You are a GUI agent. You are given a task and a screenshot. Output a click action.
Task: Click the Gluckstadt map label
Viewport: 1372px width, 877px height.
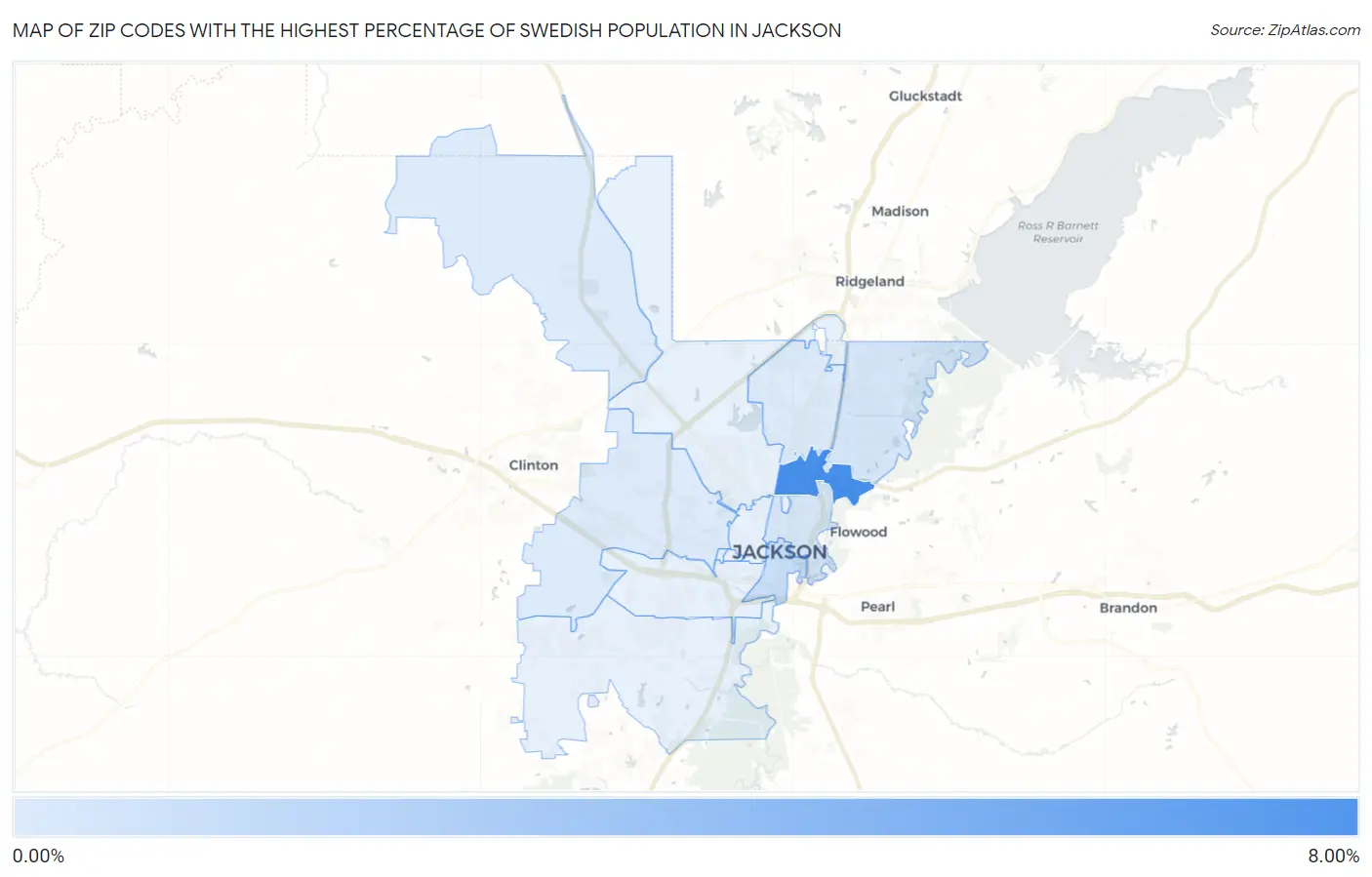point(925,96)
